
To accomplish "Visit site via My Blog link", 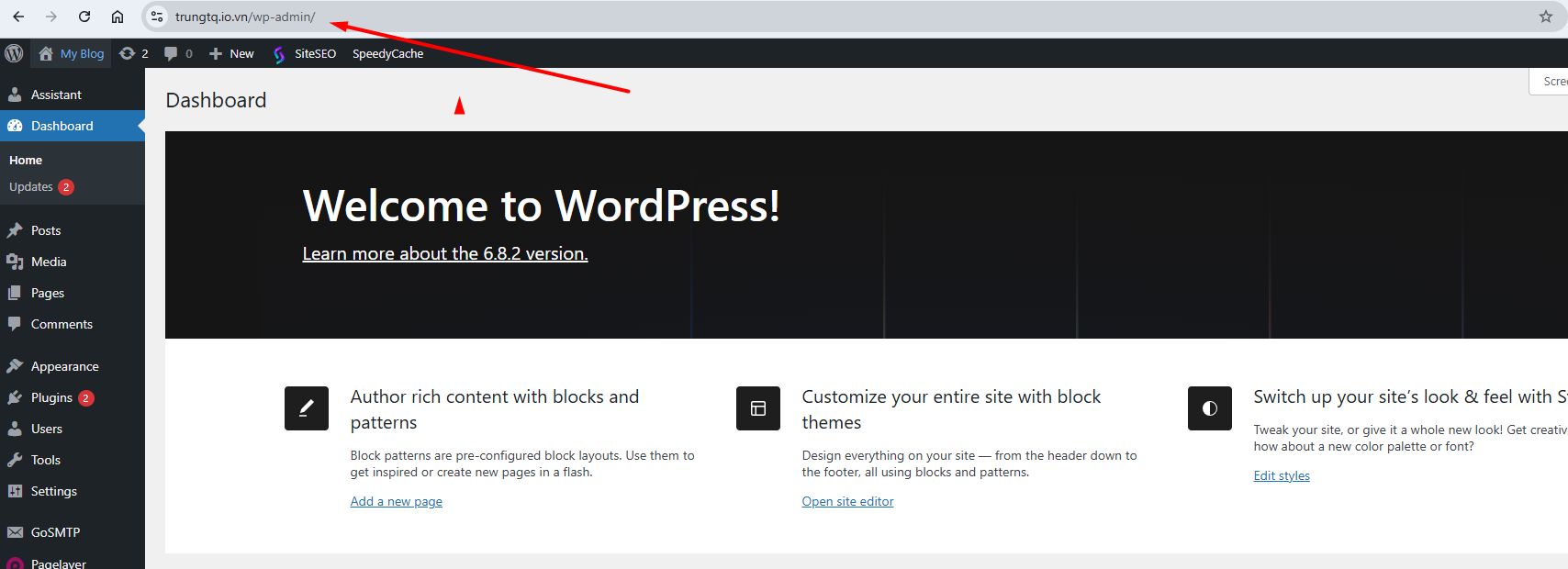I will pos(72,53).
